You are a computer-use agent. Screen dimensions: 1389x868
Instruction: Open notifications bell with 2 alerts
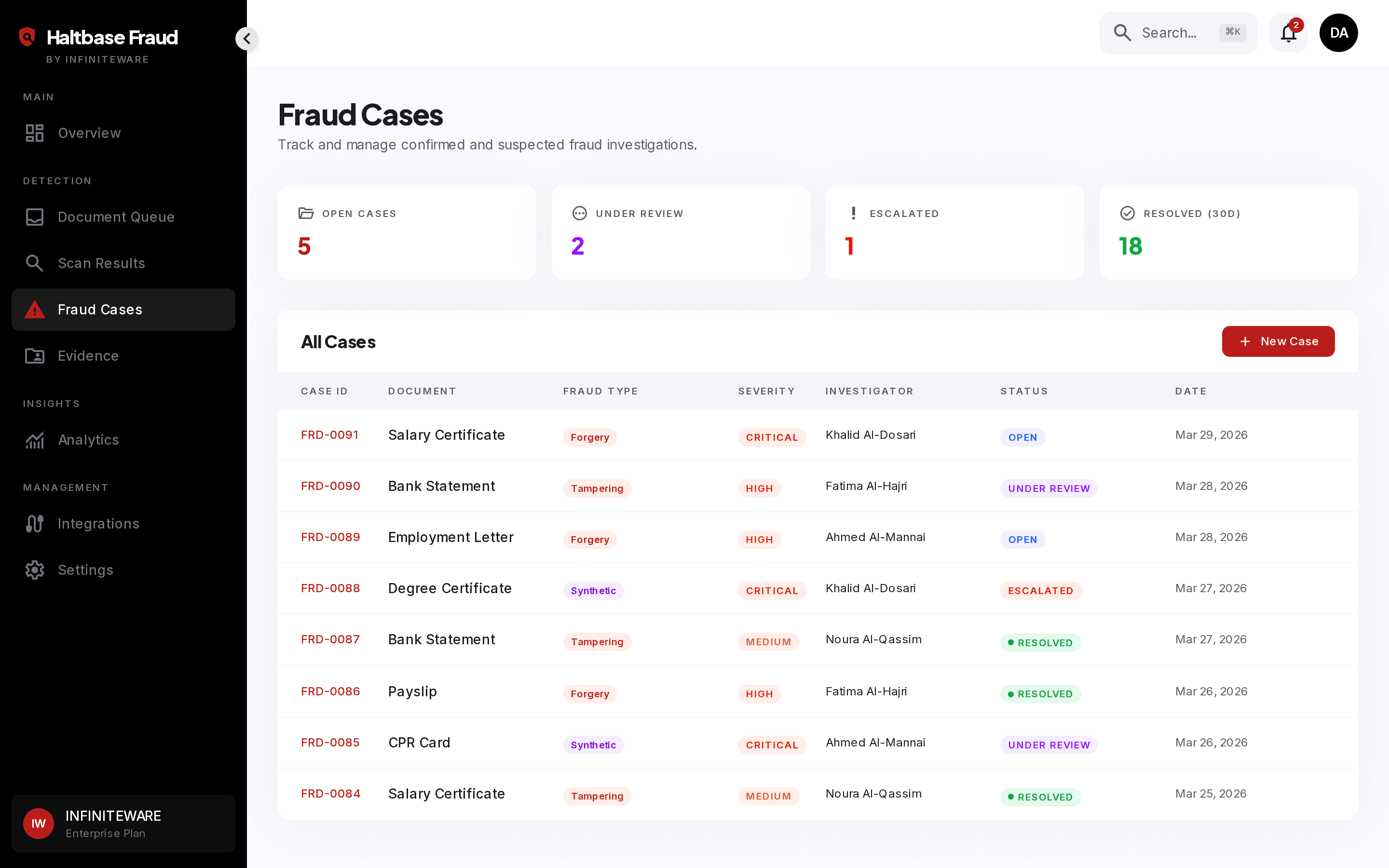coord(1289,33)
